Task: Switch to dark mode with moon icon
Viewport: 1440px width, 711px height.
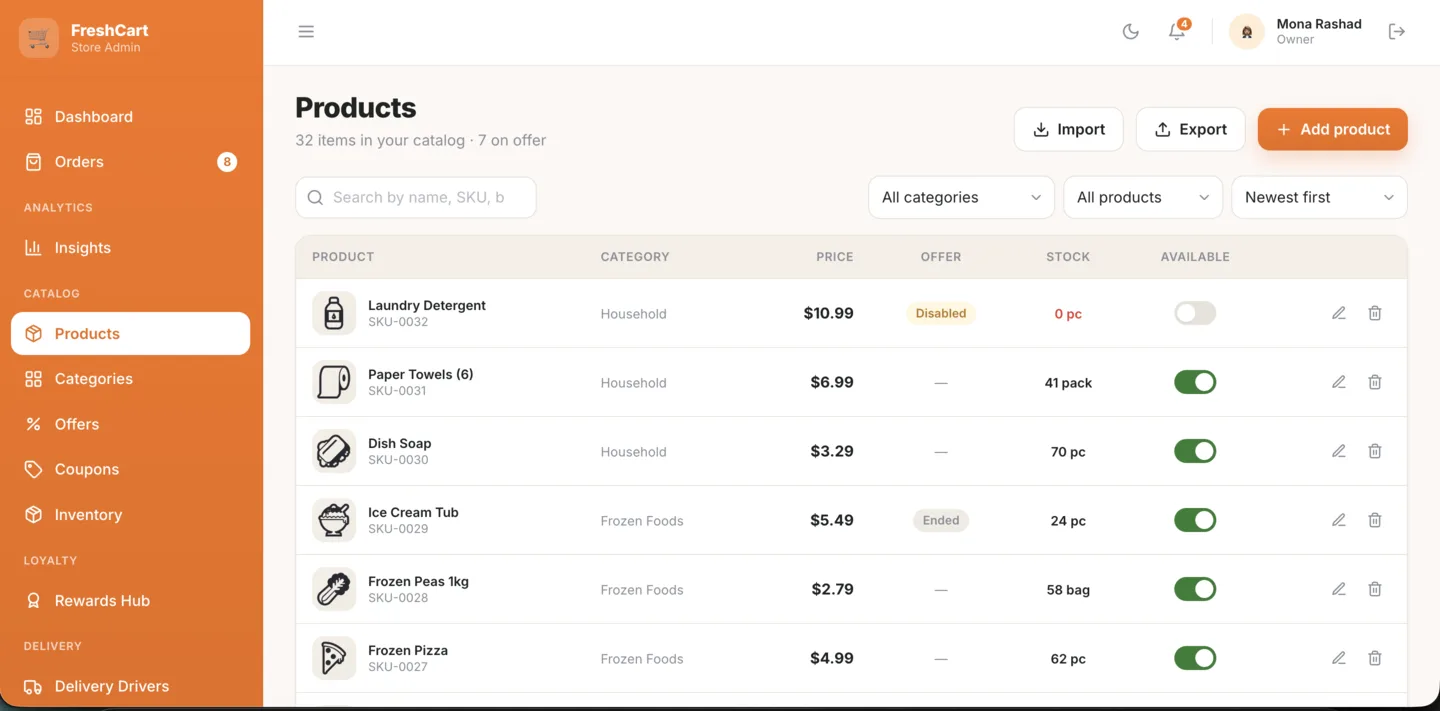Action: (1131, 32)
